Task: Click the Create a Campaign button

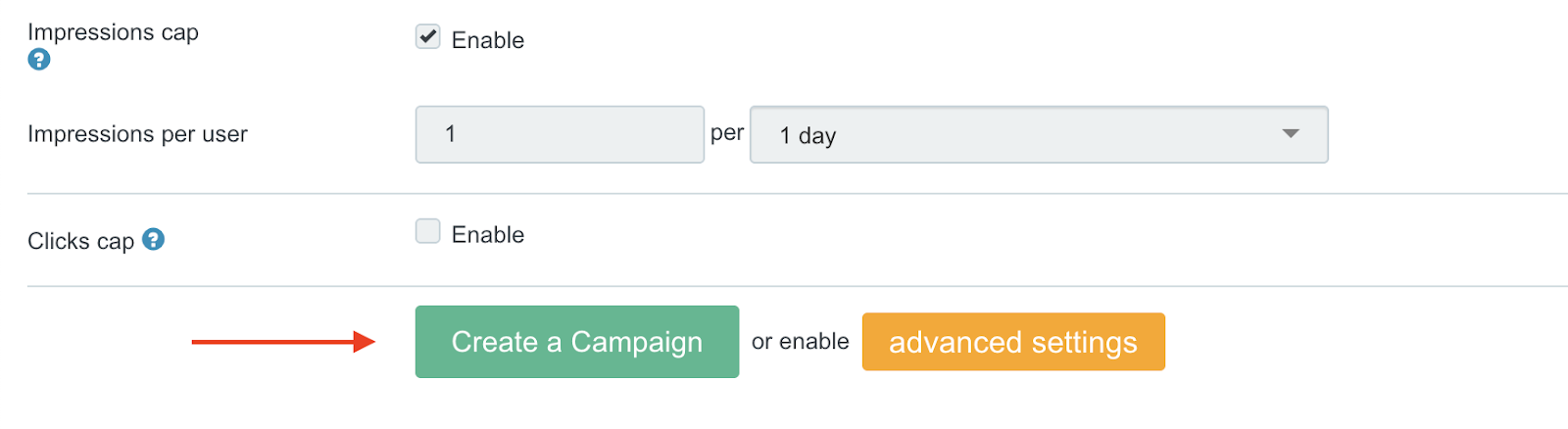Action: click(x=577, y=342)
